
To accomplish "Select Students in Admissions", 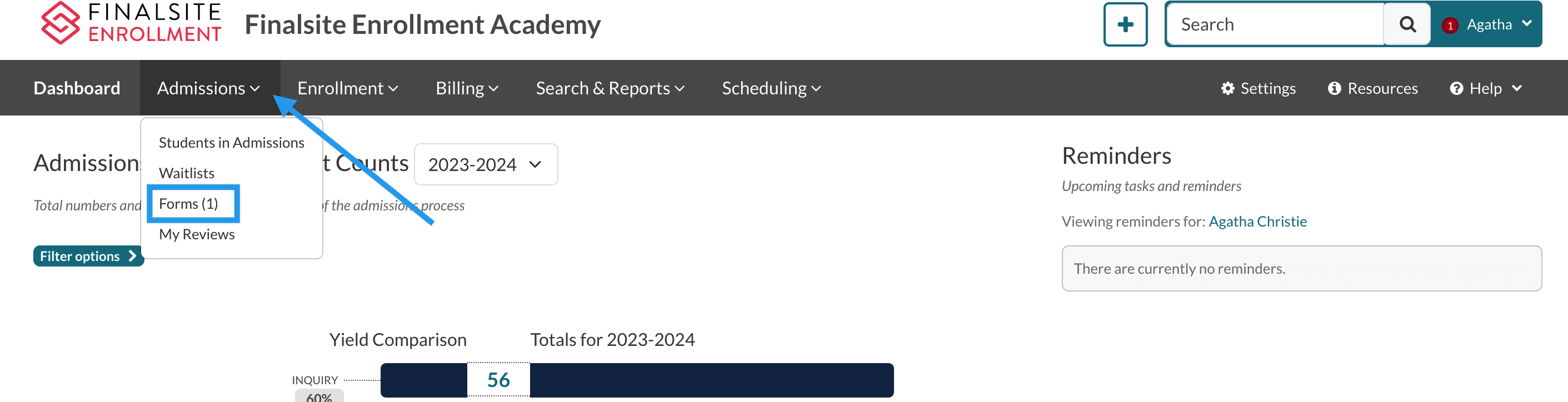I will (x=231, y=142).
